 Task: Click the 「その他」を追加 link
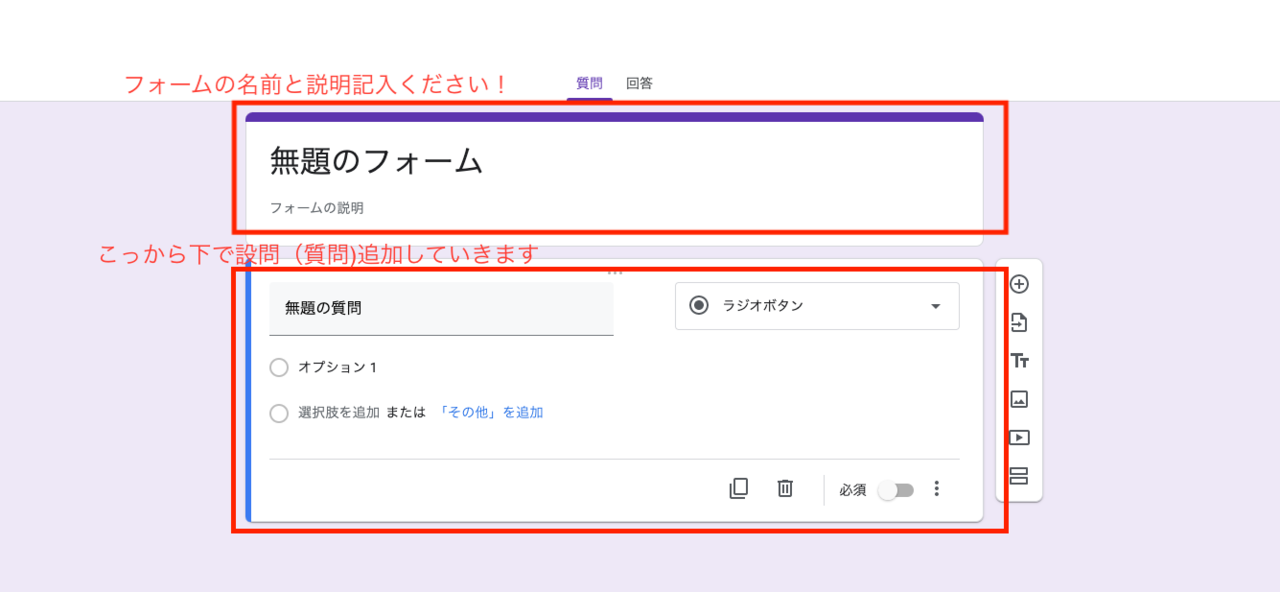492,412
